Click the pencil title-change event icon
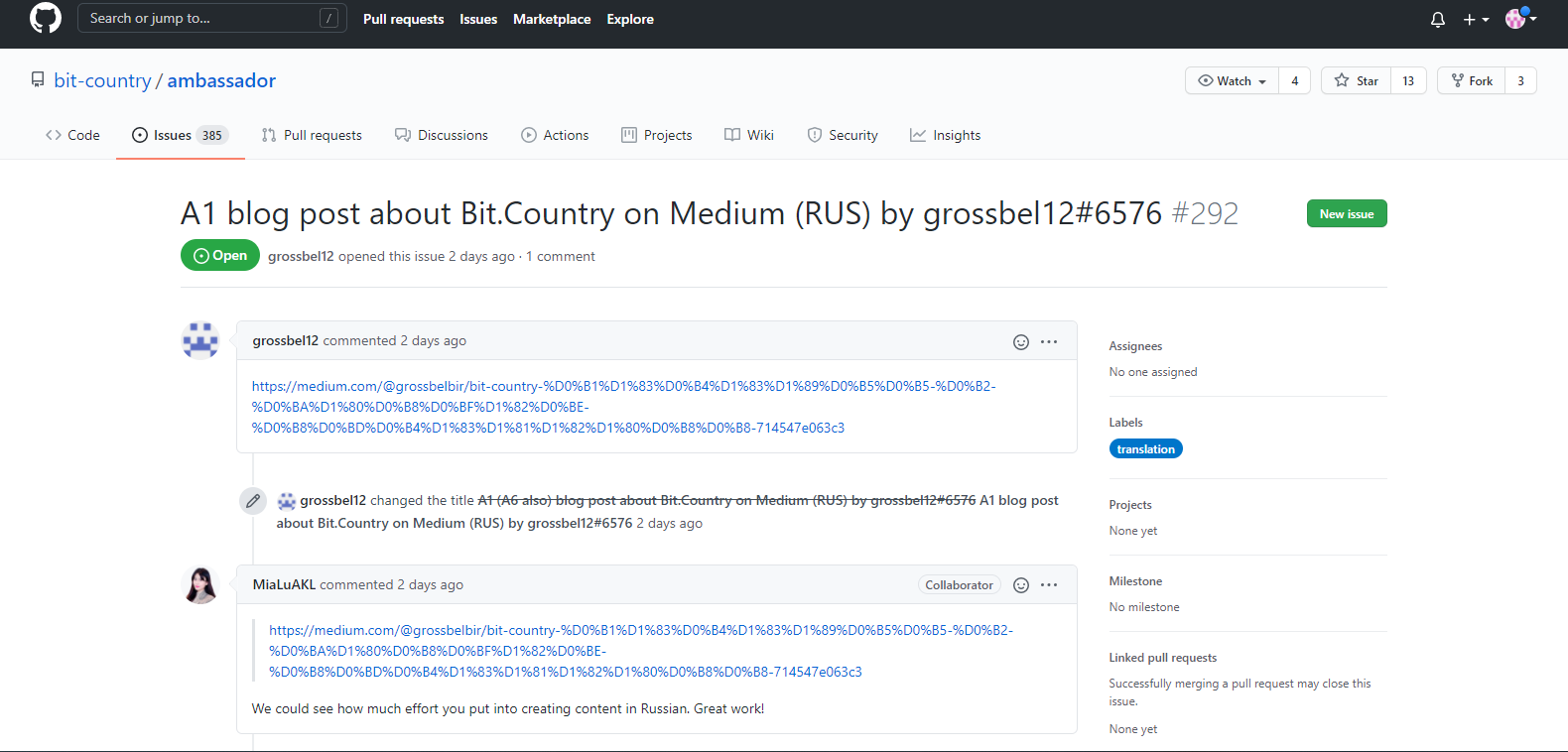Screen dimensions: 1568x752 (253, 501)
